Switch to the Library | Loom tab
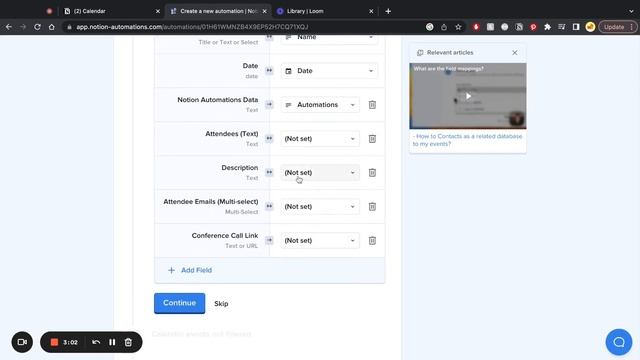This screenshot has width=640, height=360. click(x=325, y=11)
